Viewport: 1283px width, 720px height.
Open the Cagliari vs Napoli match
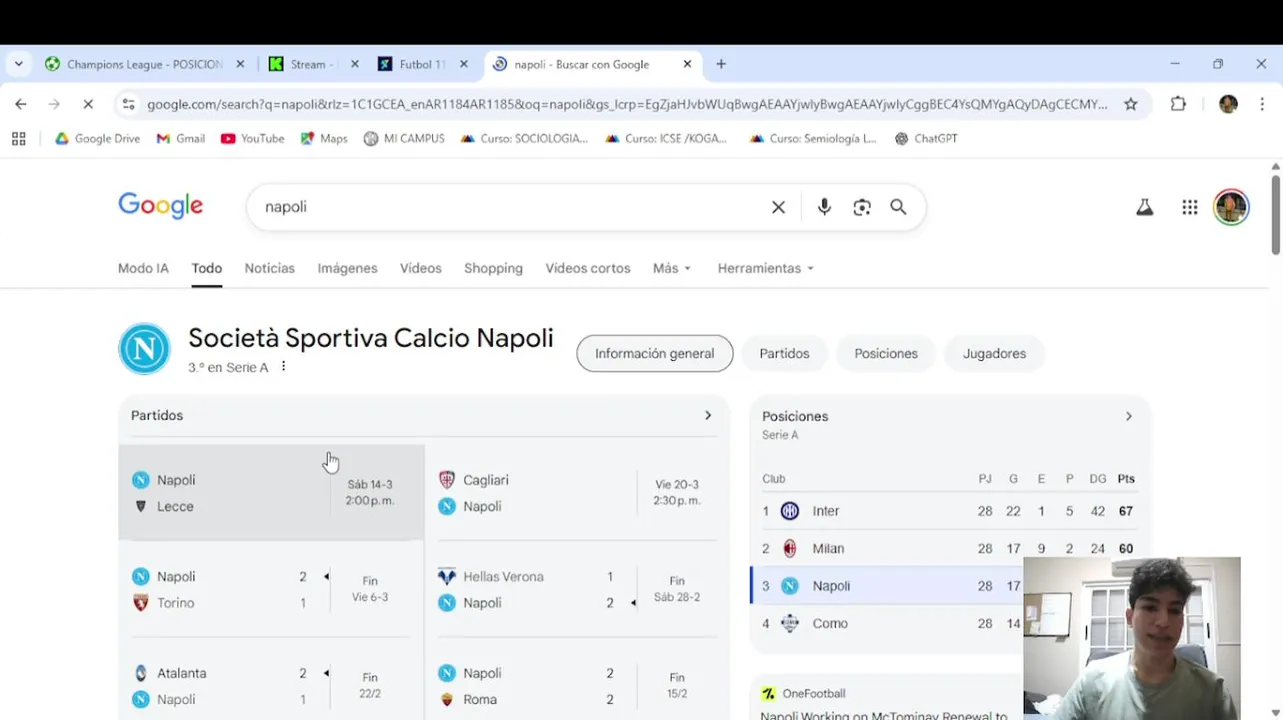577,493
